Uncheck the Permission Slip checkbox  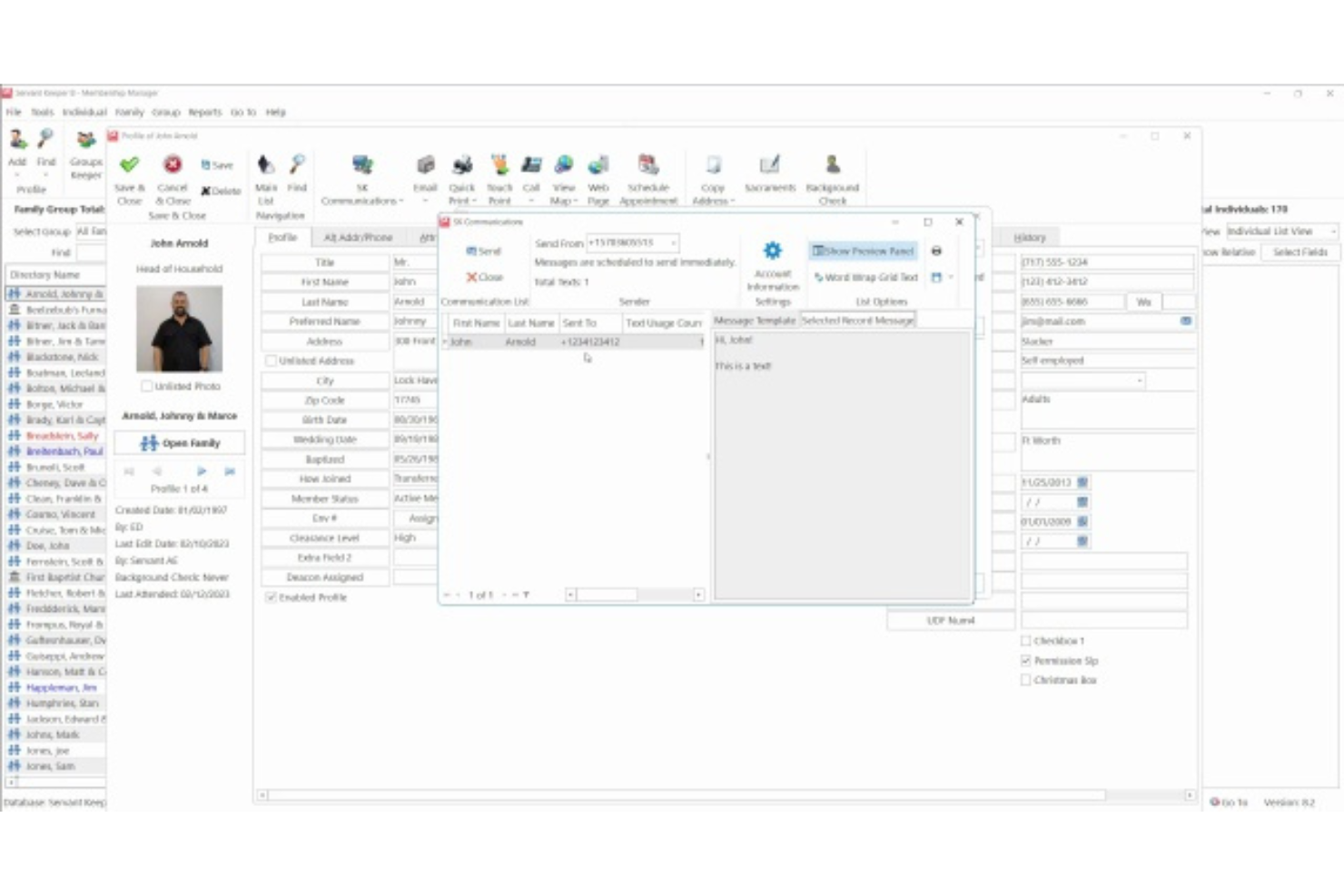pos(1025,661)
